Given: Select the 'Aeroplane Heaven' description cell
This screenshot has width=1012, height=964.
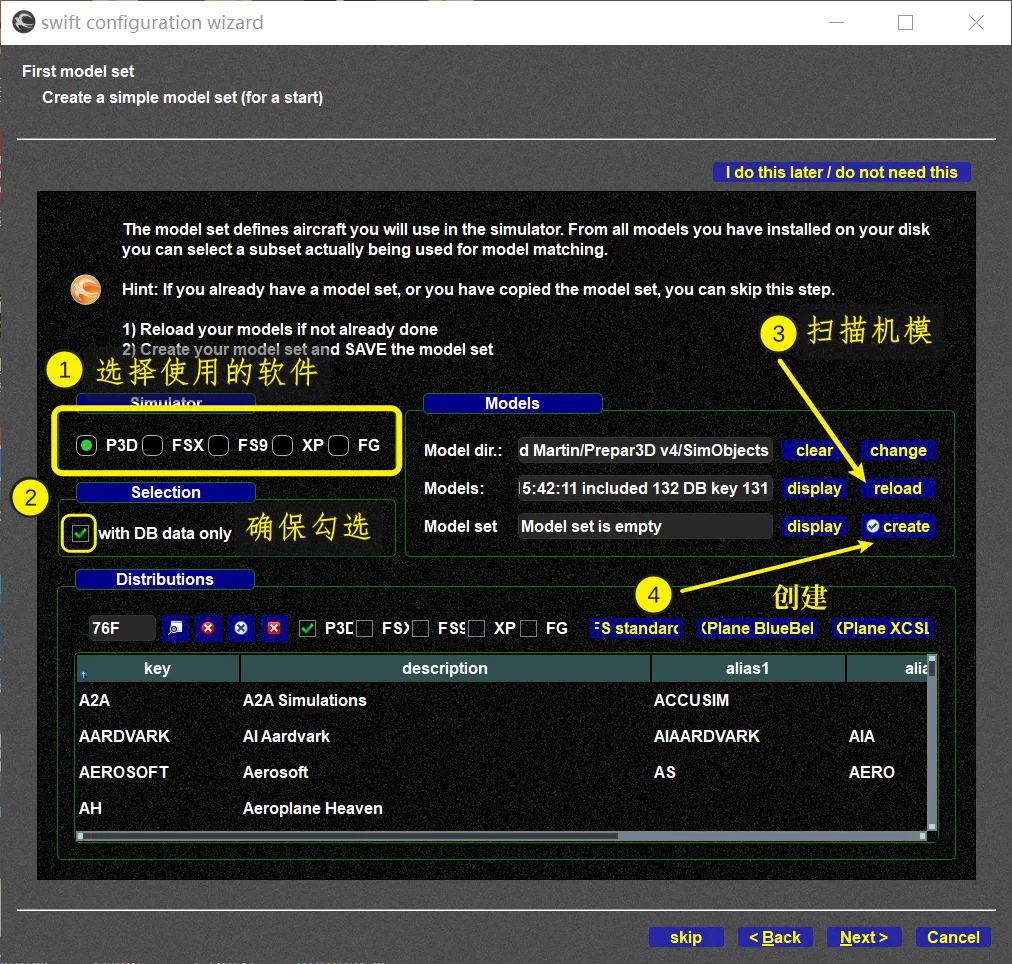Looking at the screenshot, I should [x=445, y=809].
